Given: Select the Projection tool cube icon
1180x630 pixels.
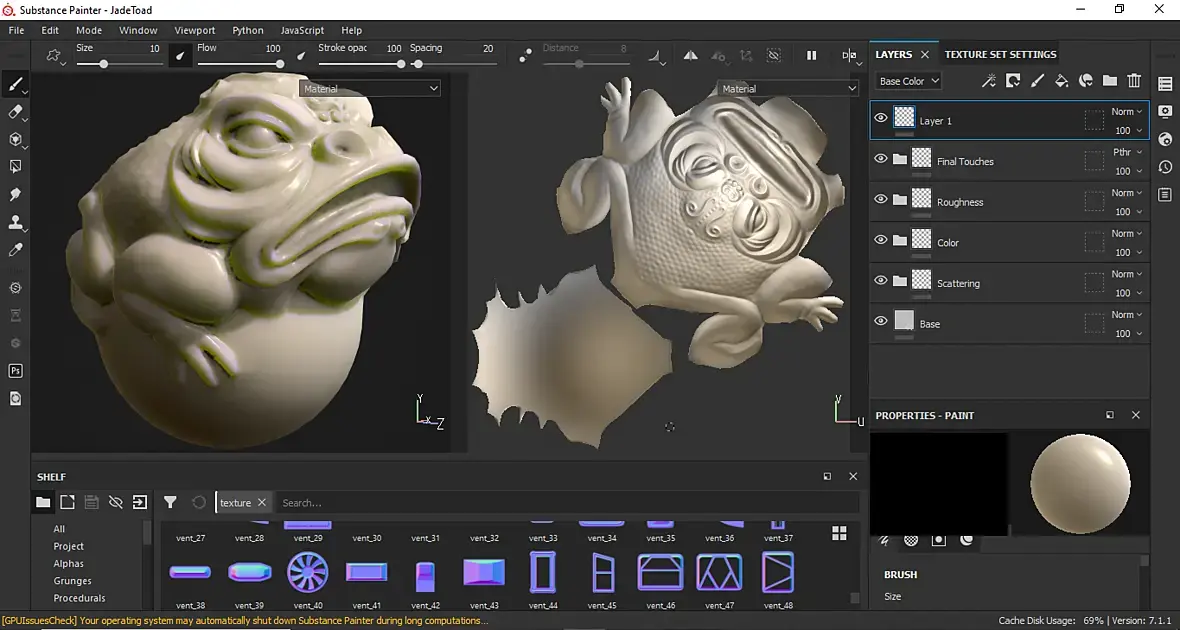Looking at the screenshot, I should tap(15, 139).
